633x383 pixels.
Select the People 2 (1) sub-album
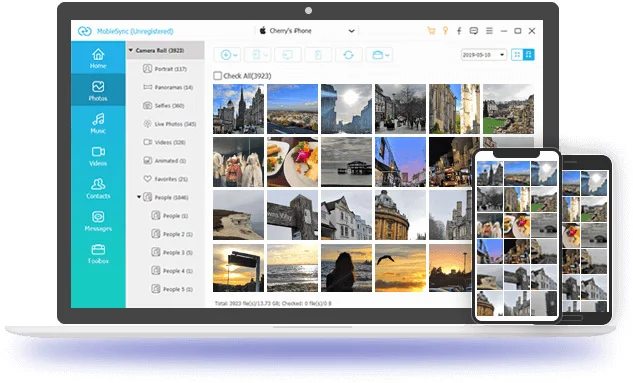coord(172,234)
